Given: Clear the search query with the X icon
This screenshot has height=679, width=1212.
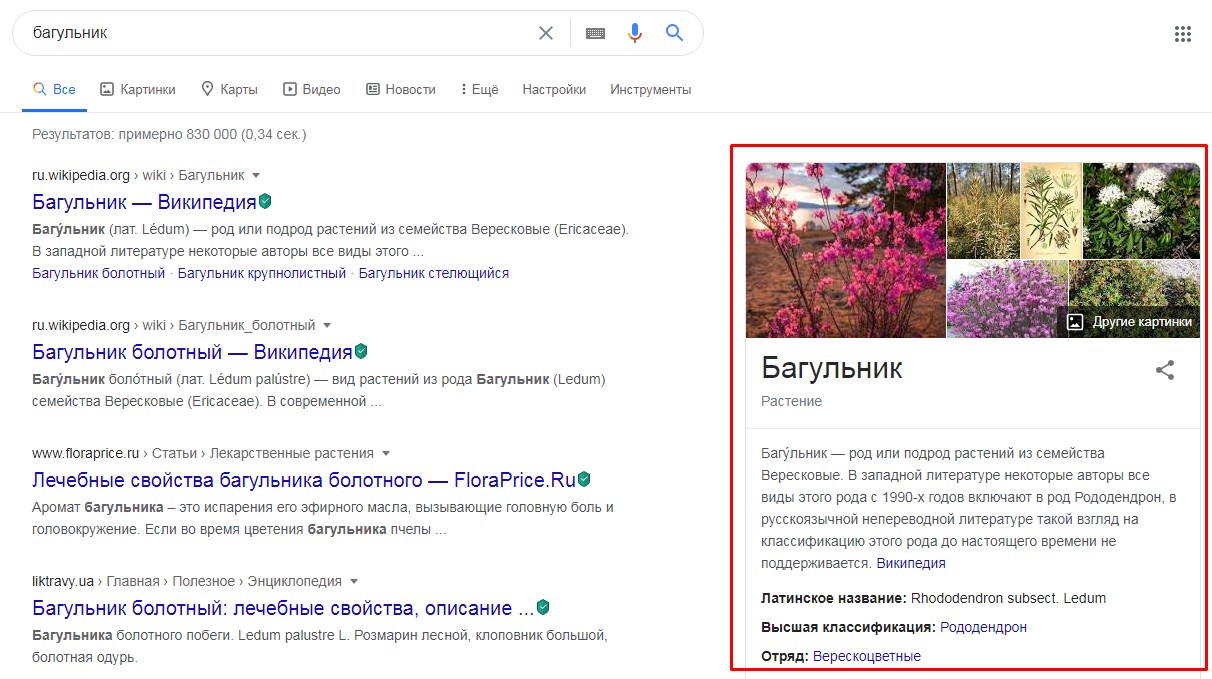Looking at the screenshot, I should [x=546, y=32].
